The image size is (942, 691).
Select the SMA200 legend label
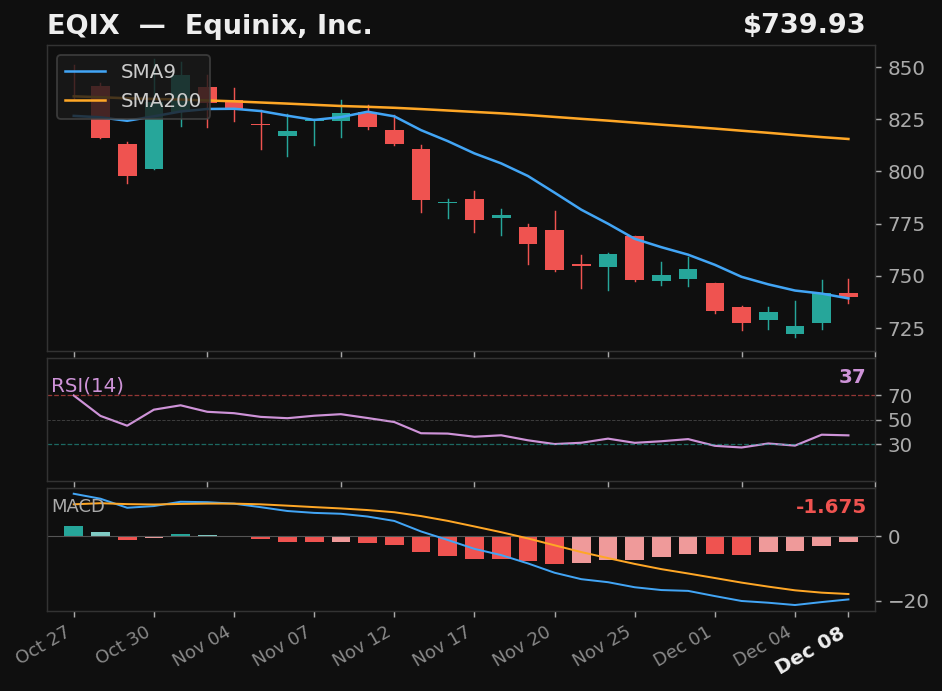(x=160, y=100)
